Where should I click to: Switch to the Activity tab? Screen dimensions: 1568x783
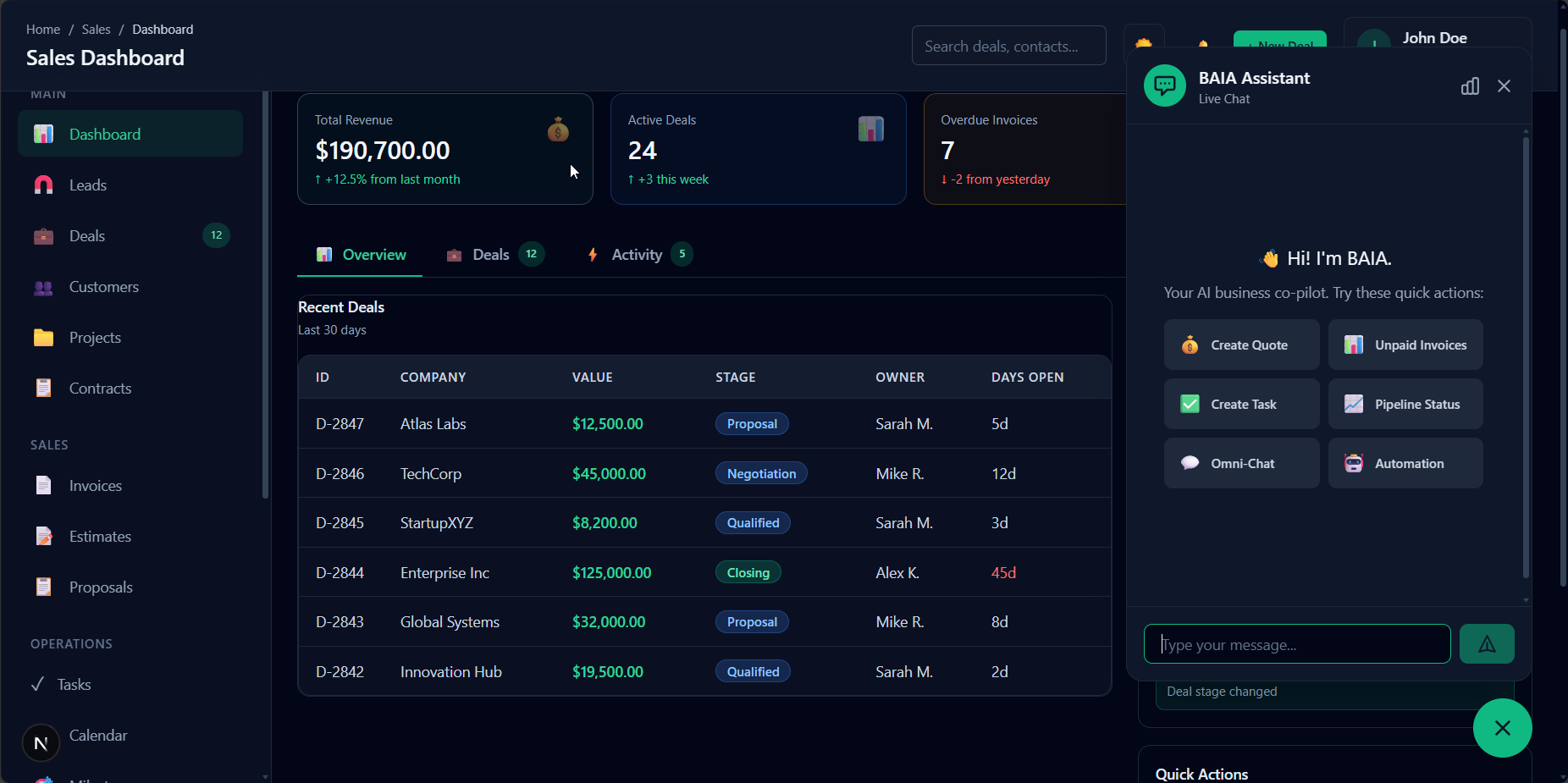coord(636,254)
